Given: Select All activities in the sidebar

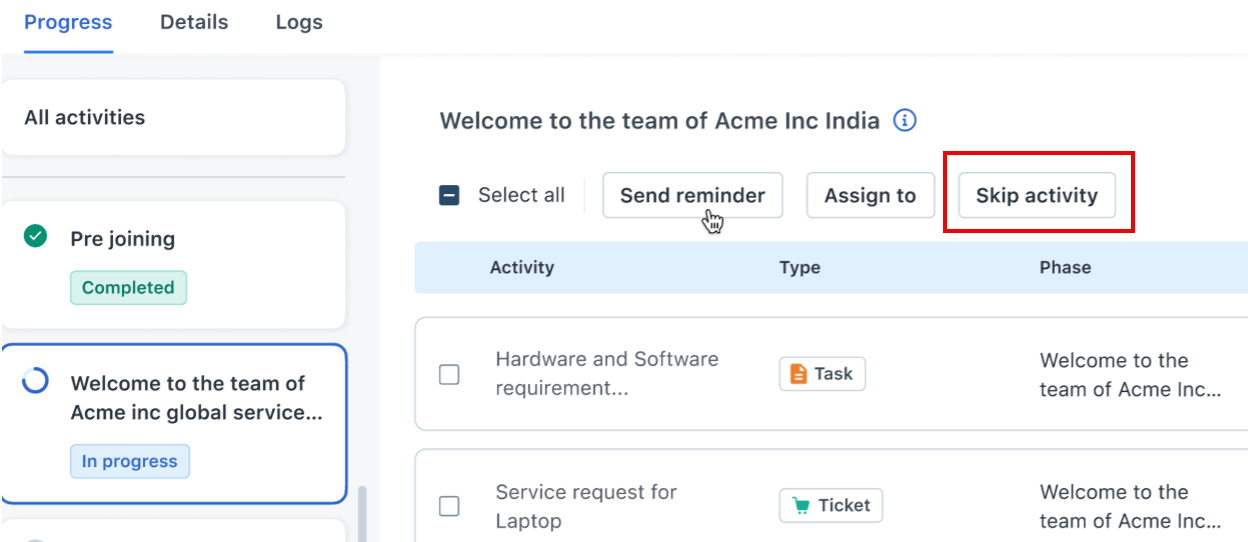Looking at the screenshot, I should click(x=172, y=118).
